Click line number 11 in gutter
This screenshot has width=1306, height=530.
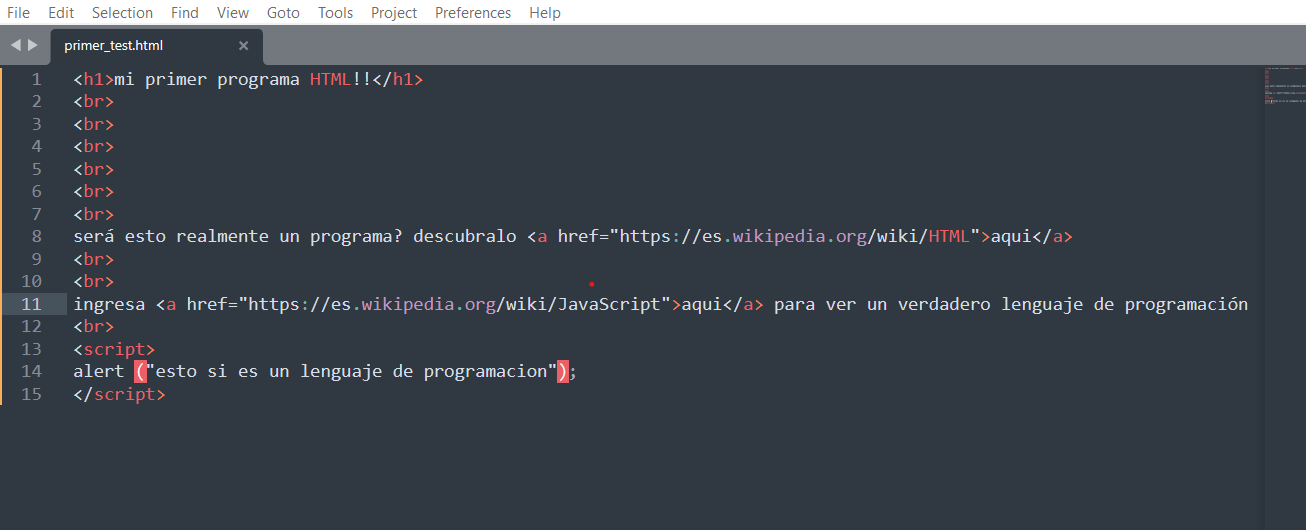pos(31,304)
